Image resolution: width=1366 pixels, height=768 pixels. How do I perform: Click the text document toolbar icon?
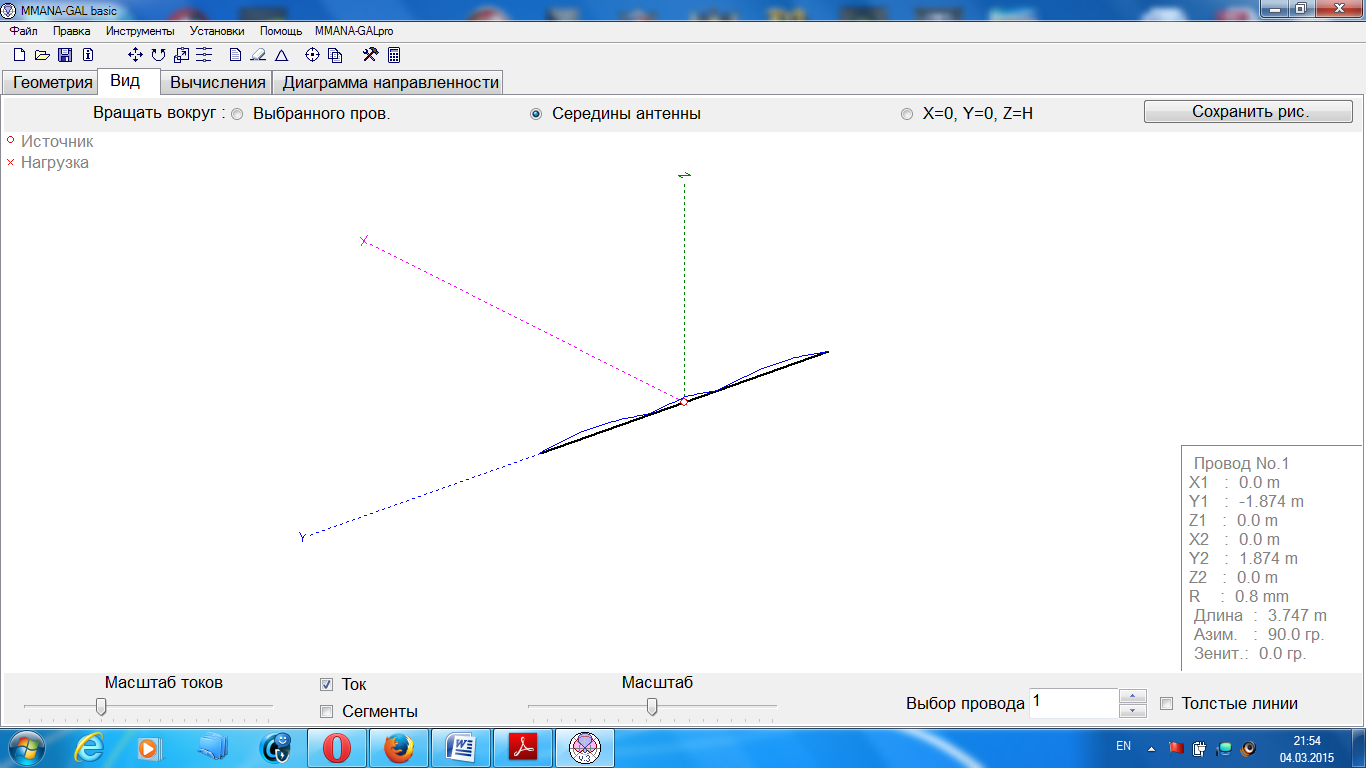[x=236, y=55]
